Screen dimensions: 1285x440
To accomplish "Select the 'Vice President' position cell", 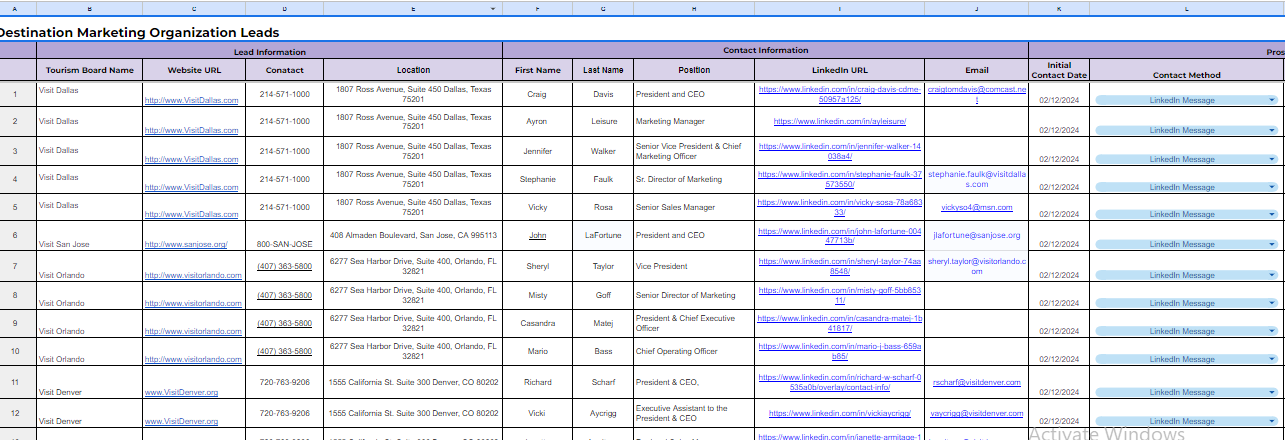I will (694, 267).
